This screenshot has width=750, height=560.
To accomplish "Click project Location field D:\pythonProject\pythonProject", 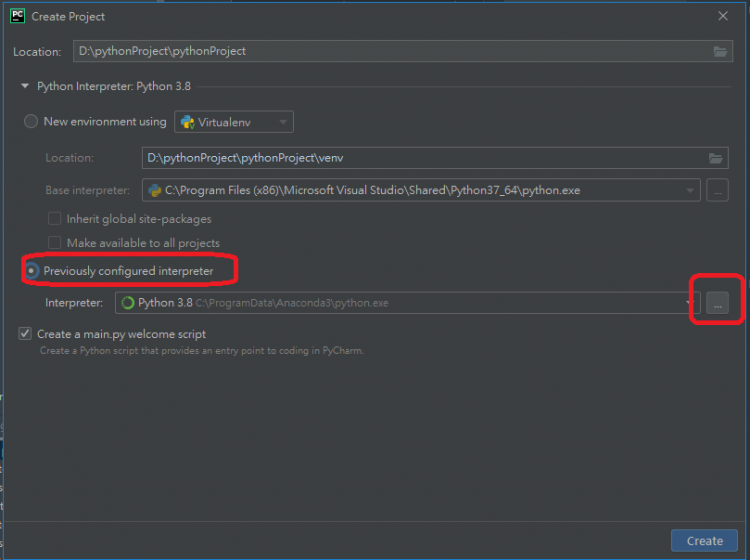I will coord(403,51).
